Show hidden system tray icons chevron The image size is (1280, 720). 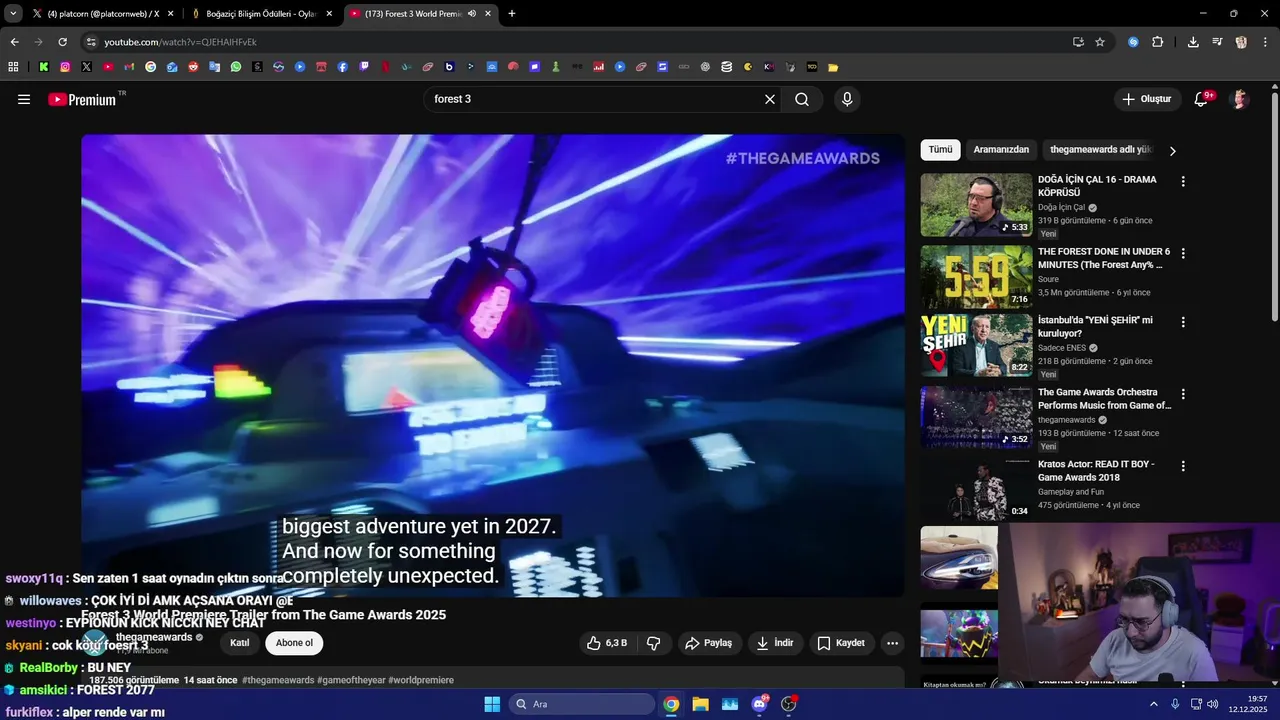click(x=1154, y=704)
